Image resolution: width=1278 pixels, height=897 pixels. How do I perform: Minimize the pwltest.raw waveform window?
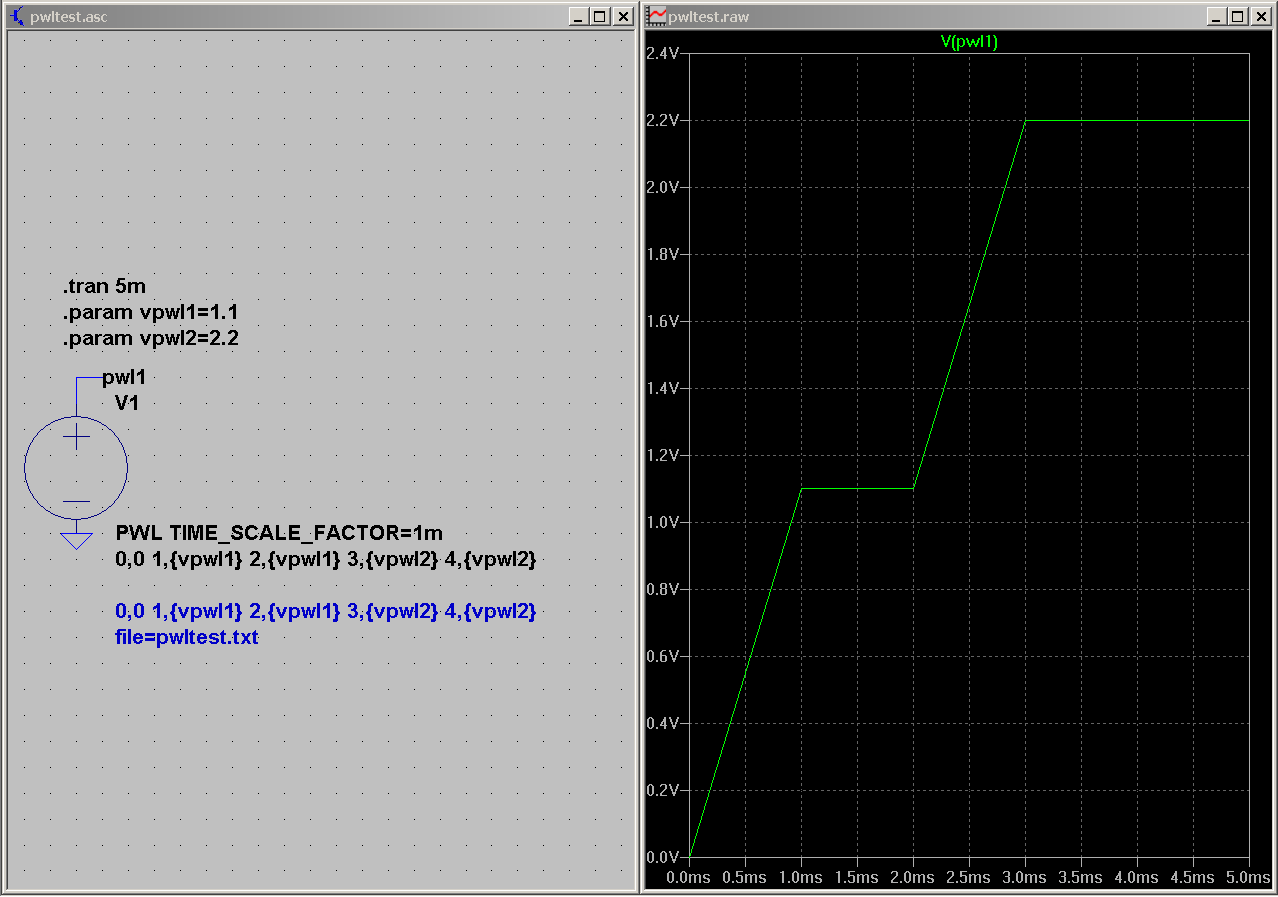coord(1216,16)
